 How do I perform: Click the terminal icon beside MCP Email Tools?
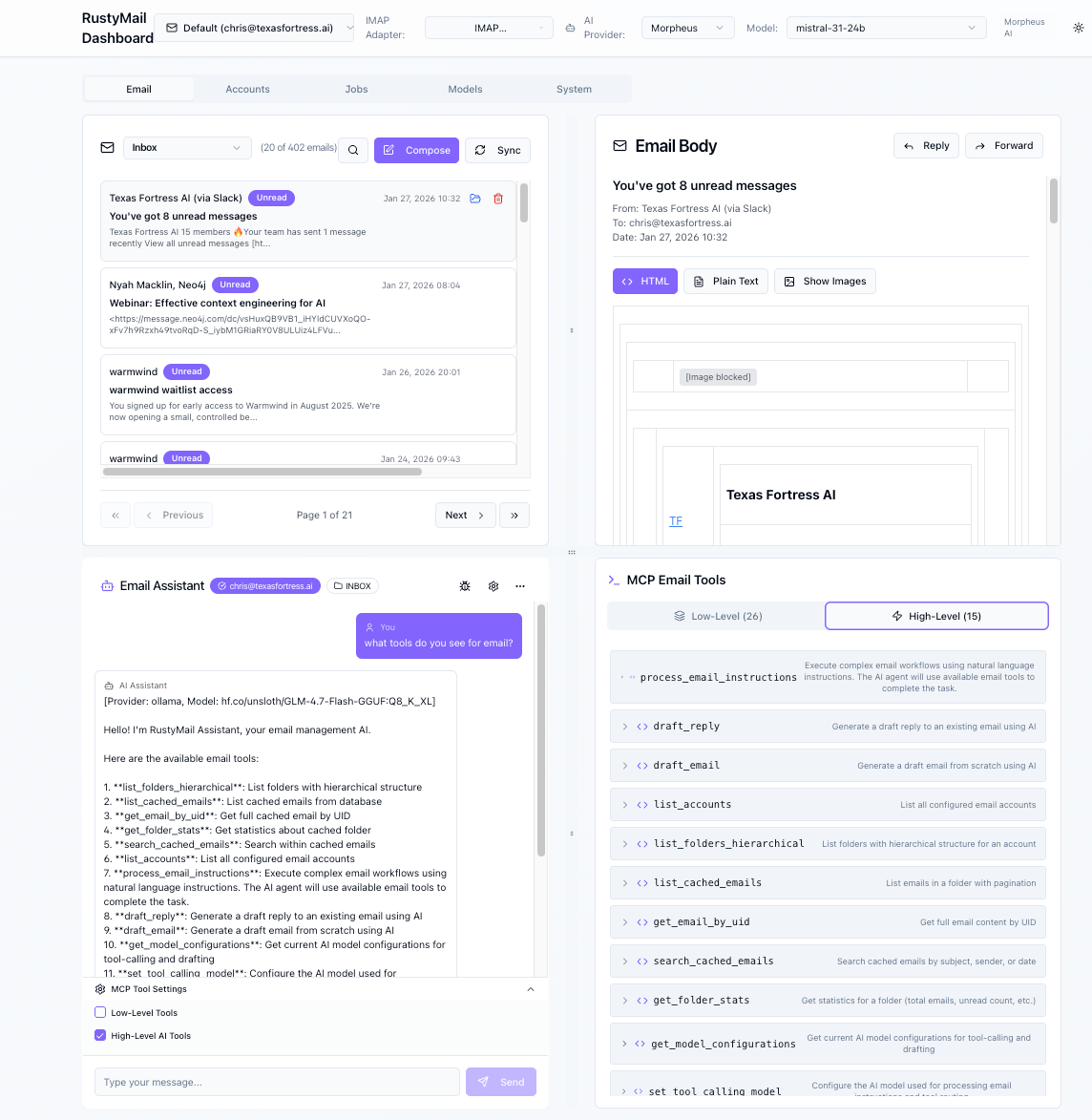[614, 580]
